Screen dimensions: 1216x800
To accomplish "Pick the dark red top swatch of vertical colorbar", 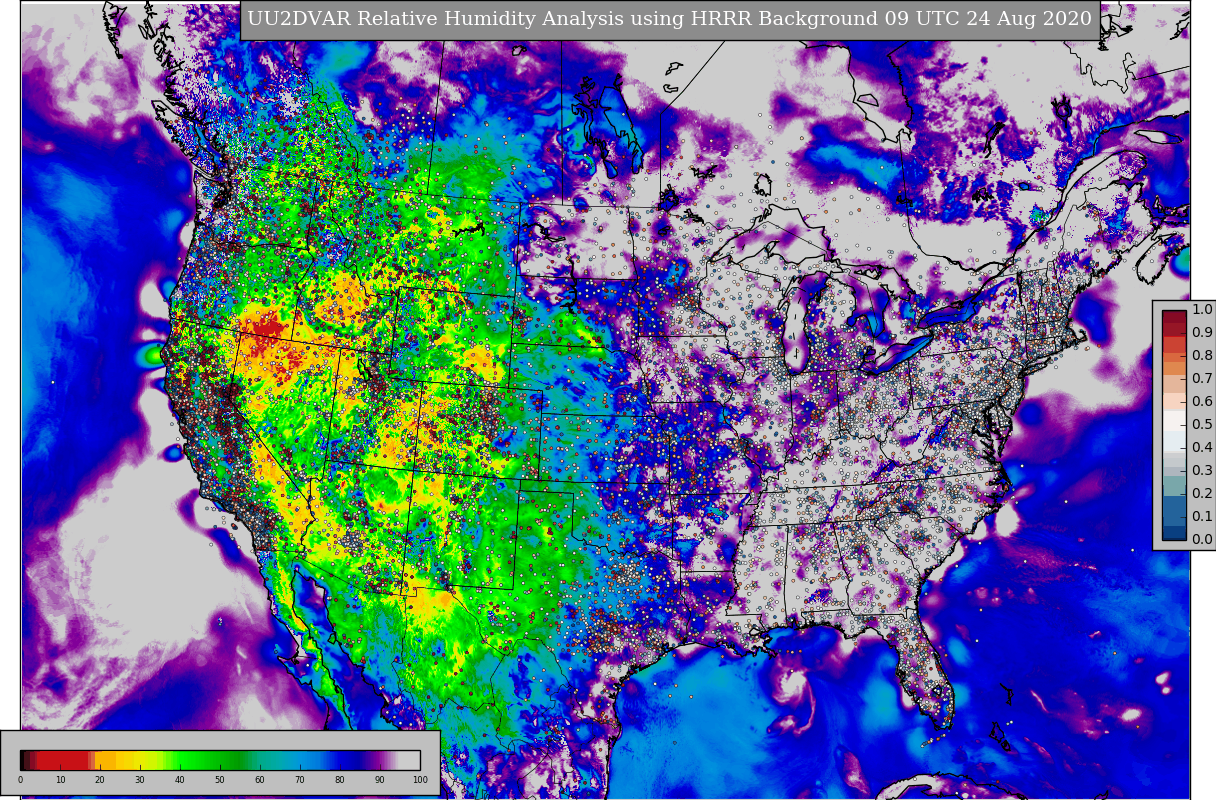I will [x=1174, y=317].
